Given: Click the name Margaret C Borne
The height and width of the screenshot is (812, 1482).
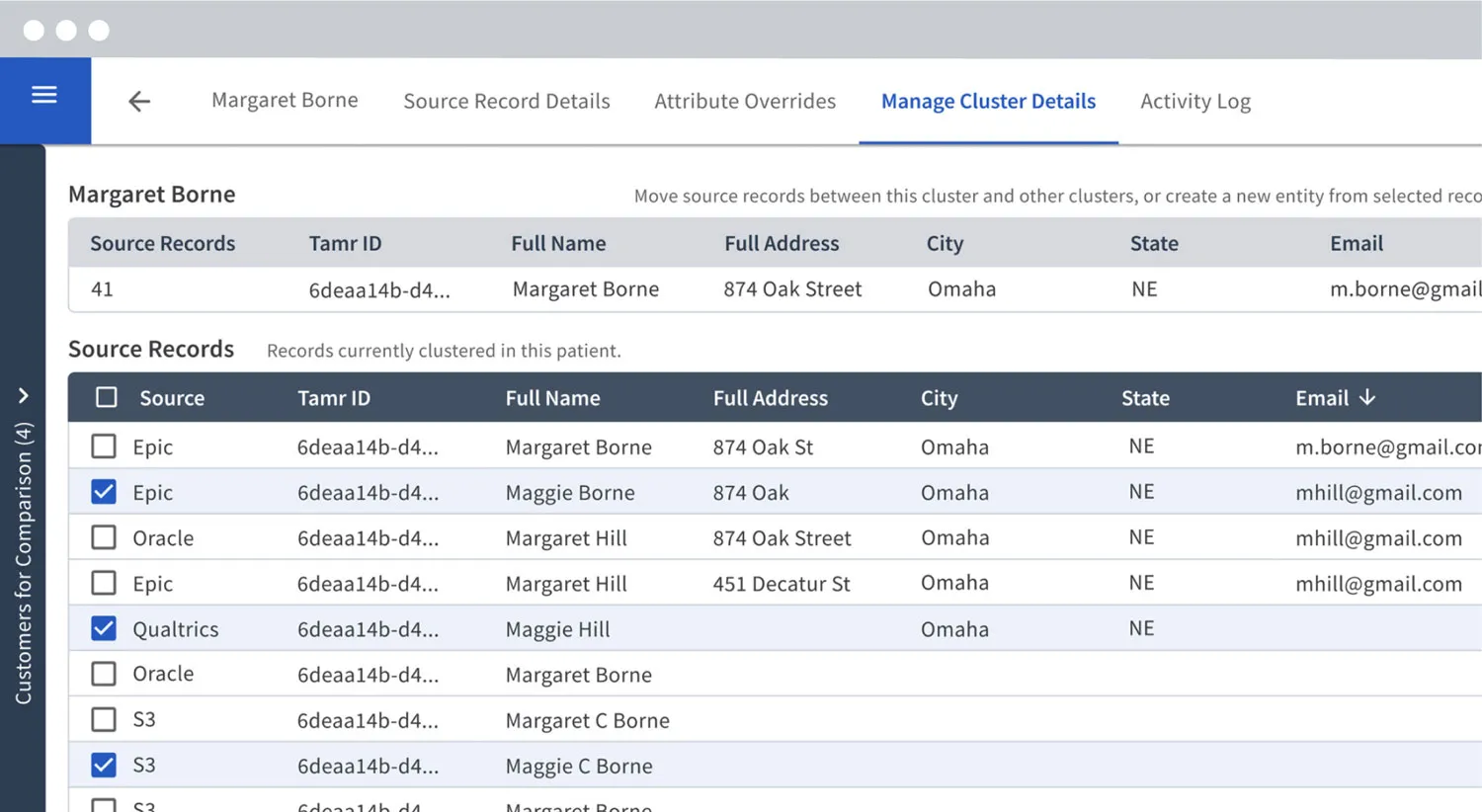Looking at the screenshot, I should pyautogui.click(x=588, y=721).
